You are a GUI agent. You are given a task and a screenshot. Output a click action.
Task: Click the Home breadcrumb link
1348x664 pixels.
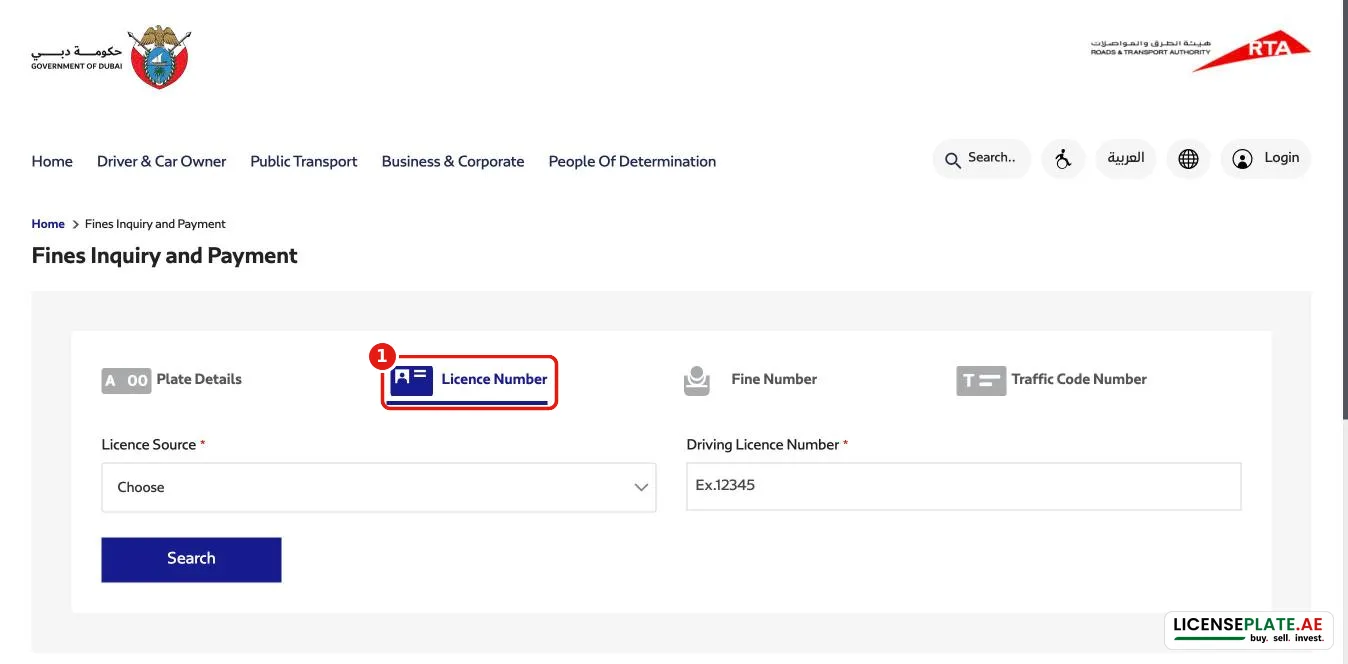click(48, 224)
